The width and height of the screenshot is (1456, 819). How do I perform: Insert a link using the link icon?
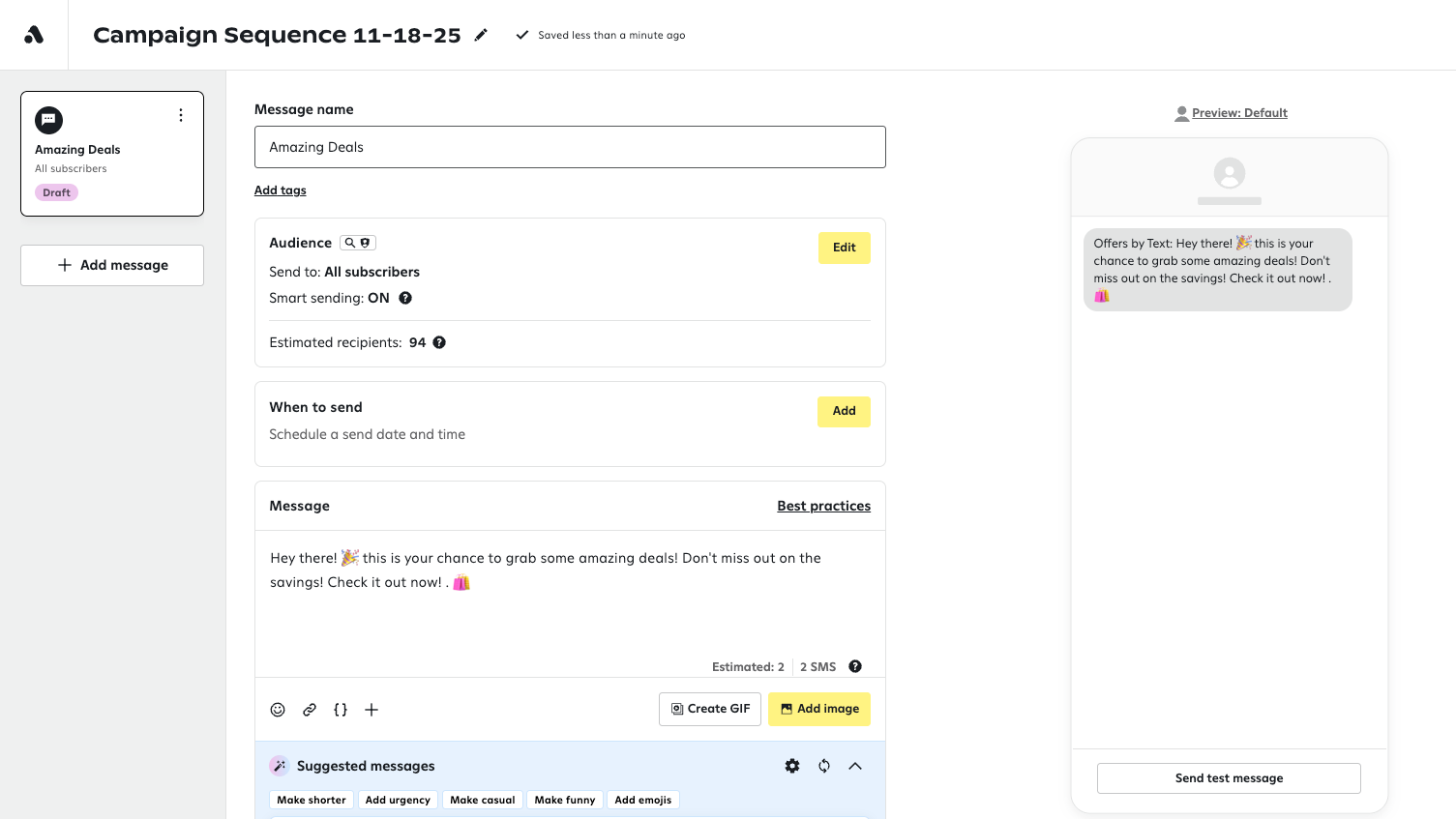[x=310, y=710]
